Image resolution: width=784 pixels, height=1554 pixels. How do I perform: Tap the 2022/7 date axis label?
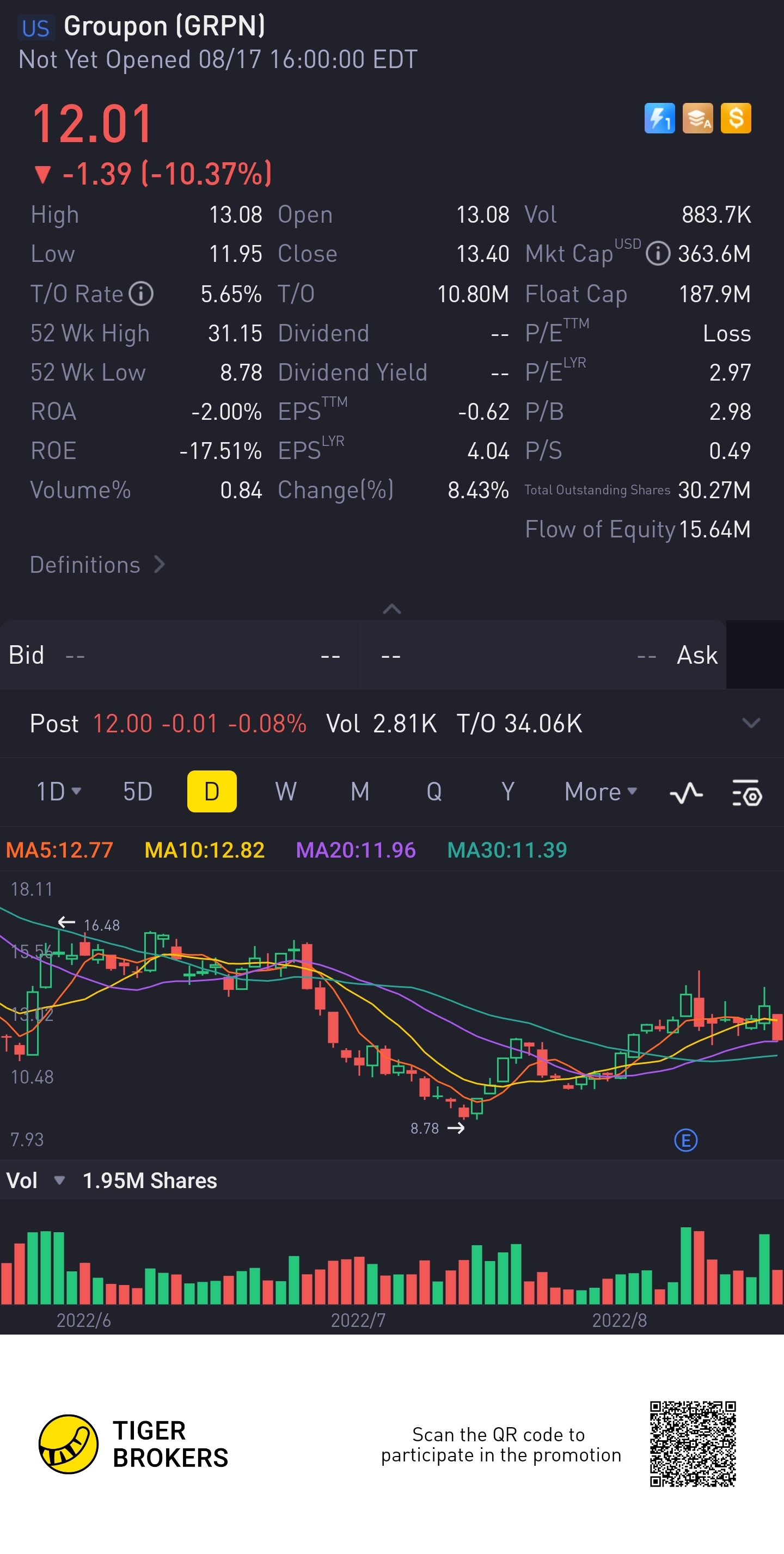click(358, 1320)
